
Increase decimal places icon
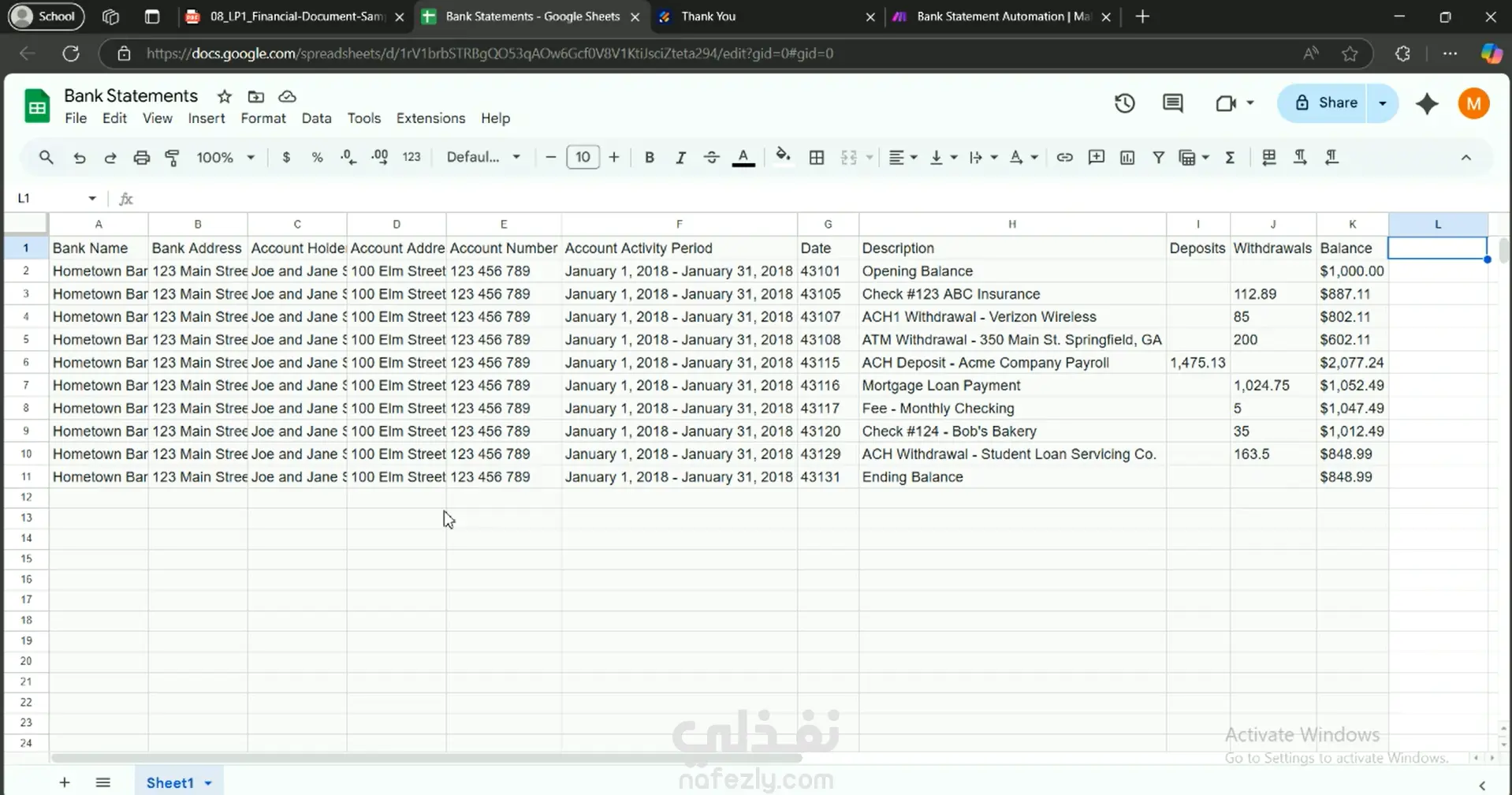coord(379,158)
